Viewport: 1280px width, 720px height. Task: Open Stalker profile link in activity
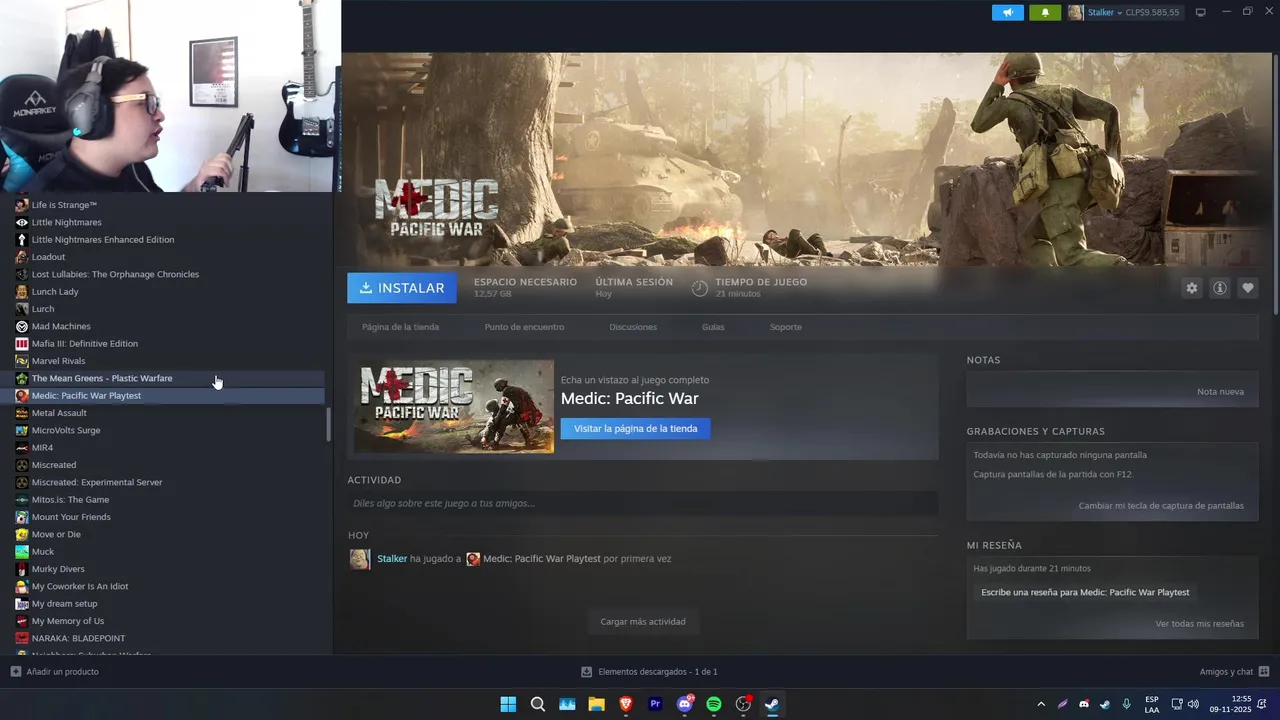(392, 559)
